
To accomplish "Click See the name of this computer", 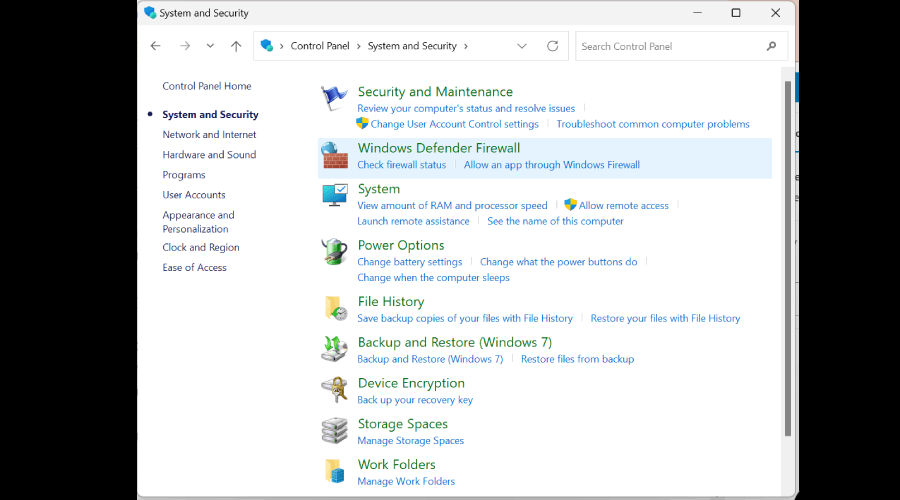I will (555, 221).
